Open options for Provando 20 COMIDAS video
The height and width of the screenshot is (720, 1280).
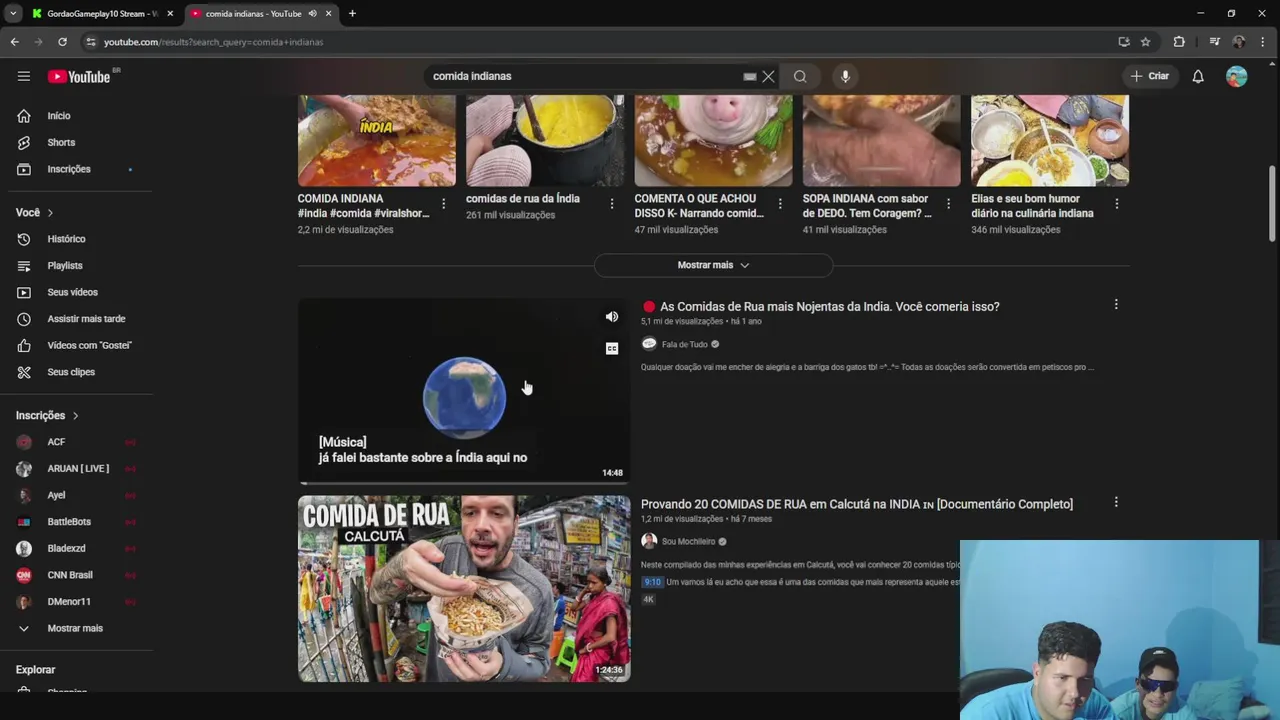[x=1116, y=502]
